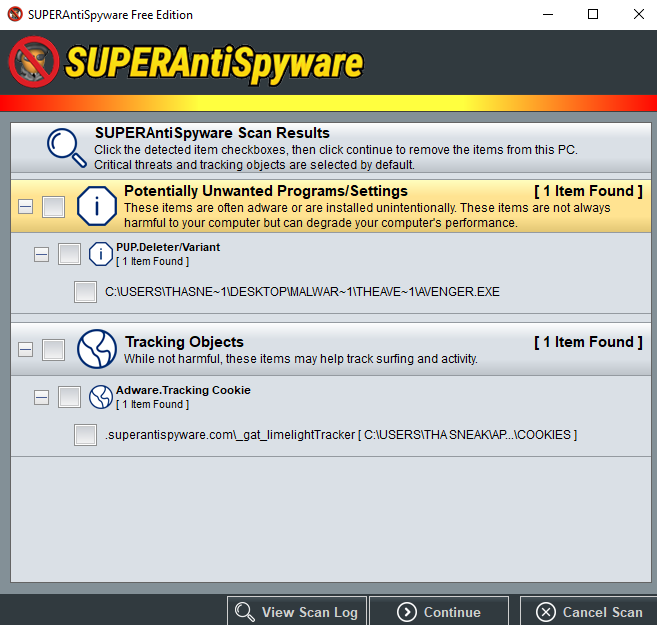Viewport: 657px width, 625px height.
Task: Click the SUPERAntiSpyware Scan Results heading
Action: [212, 133]
